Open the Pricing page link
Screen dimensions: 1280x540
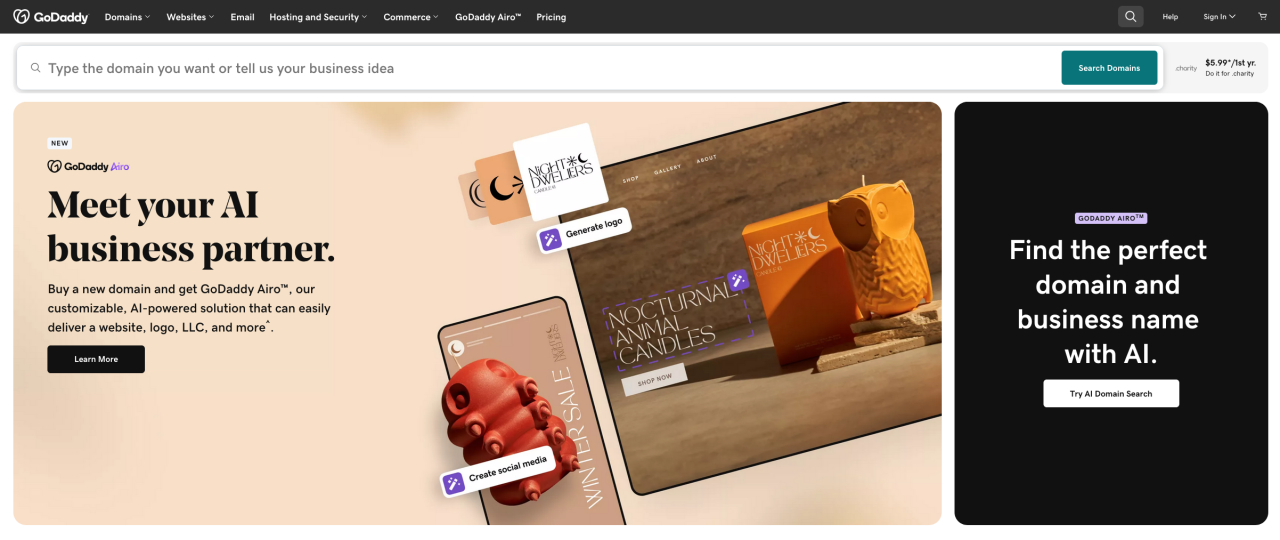pyautogui.click(x=551, y=17)
